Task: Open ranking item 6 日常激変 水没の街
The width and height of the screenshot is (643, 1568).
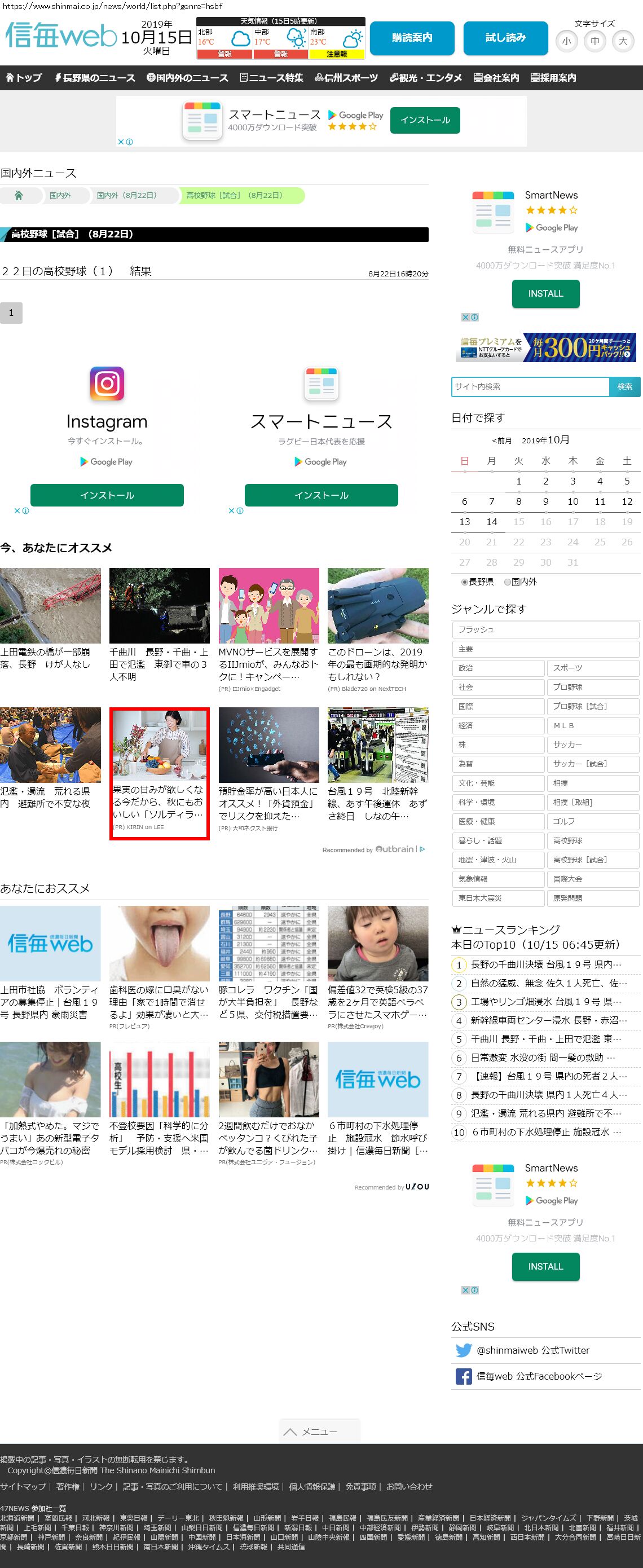Action: 543,1058
